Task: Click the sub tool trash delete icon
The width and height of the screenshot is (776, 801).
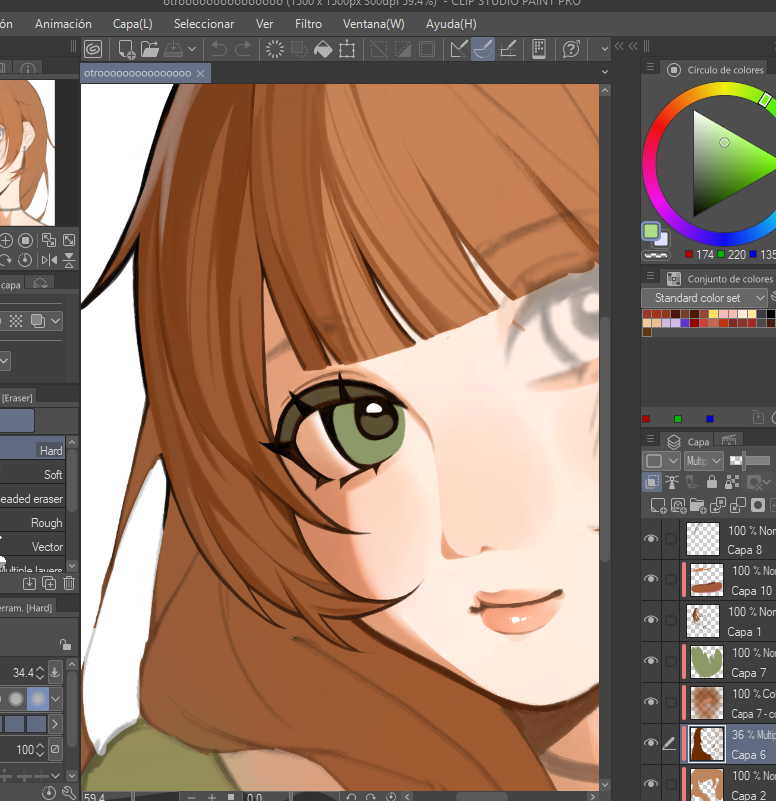Action: point(69,583)
